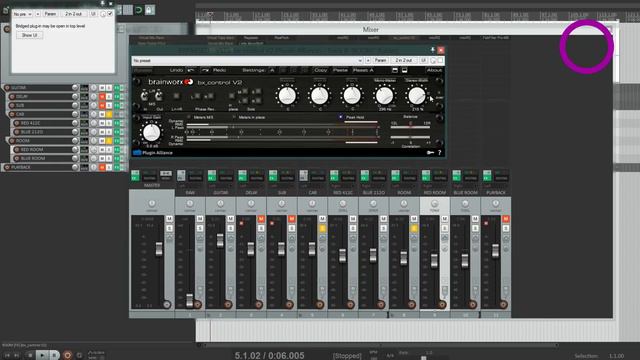640x360 pixels.
Task: Click Show UI in the bridged plug-in window
Action: coord(29,35)
